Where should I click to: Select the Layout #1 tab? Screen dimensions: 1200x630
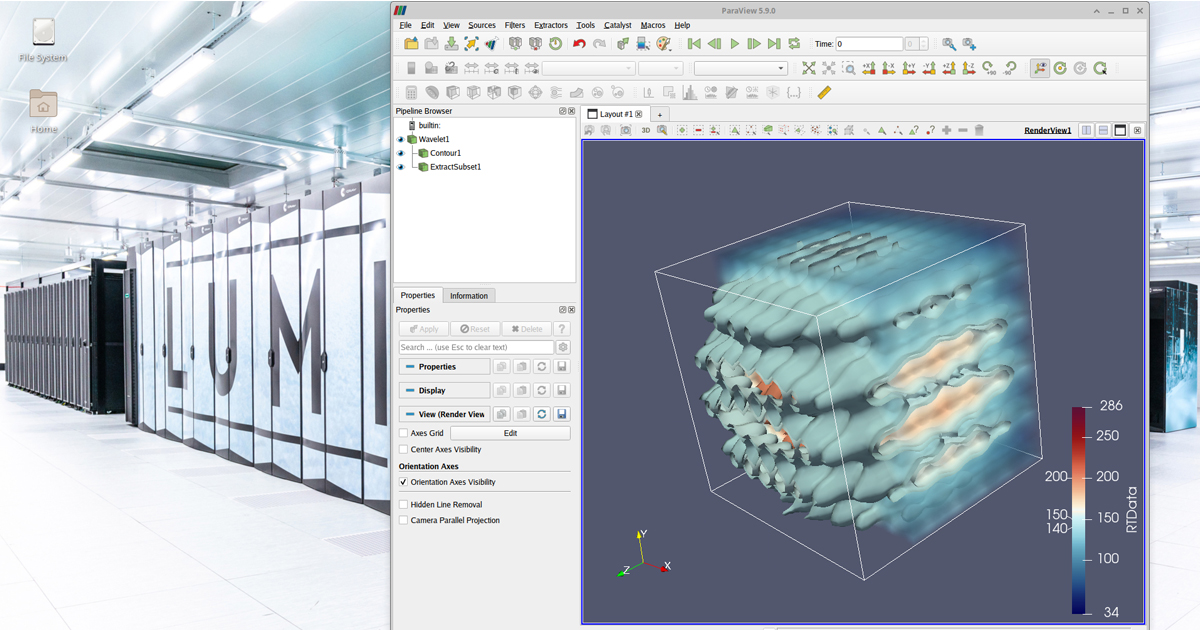pyautogui.click(x=614, y=114)
